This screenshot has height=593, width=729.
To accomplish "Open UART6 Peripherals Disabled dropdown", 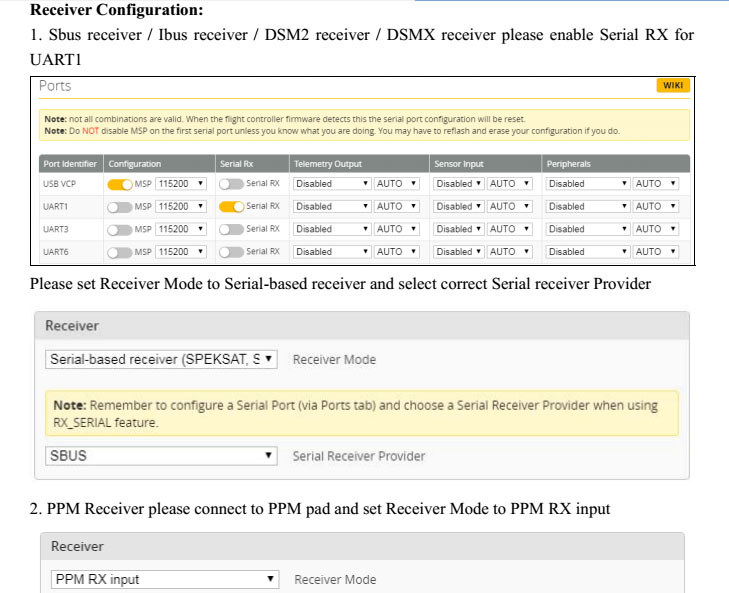I will point(588,252).
